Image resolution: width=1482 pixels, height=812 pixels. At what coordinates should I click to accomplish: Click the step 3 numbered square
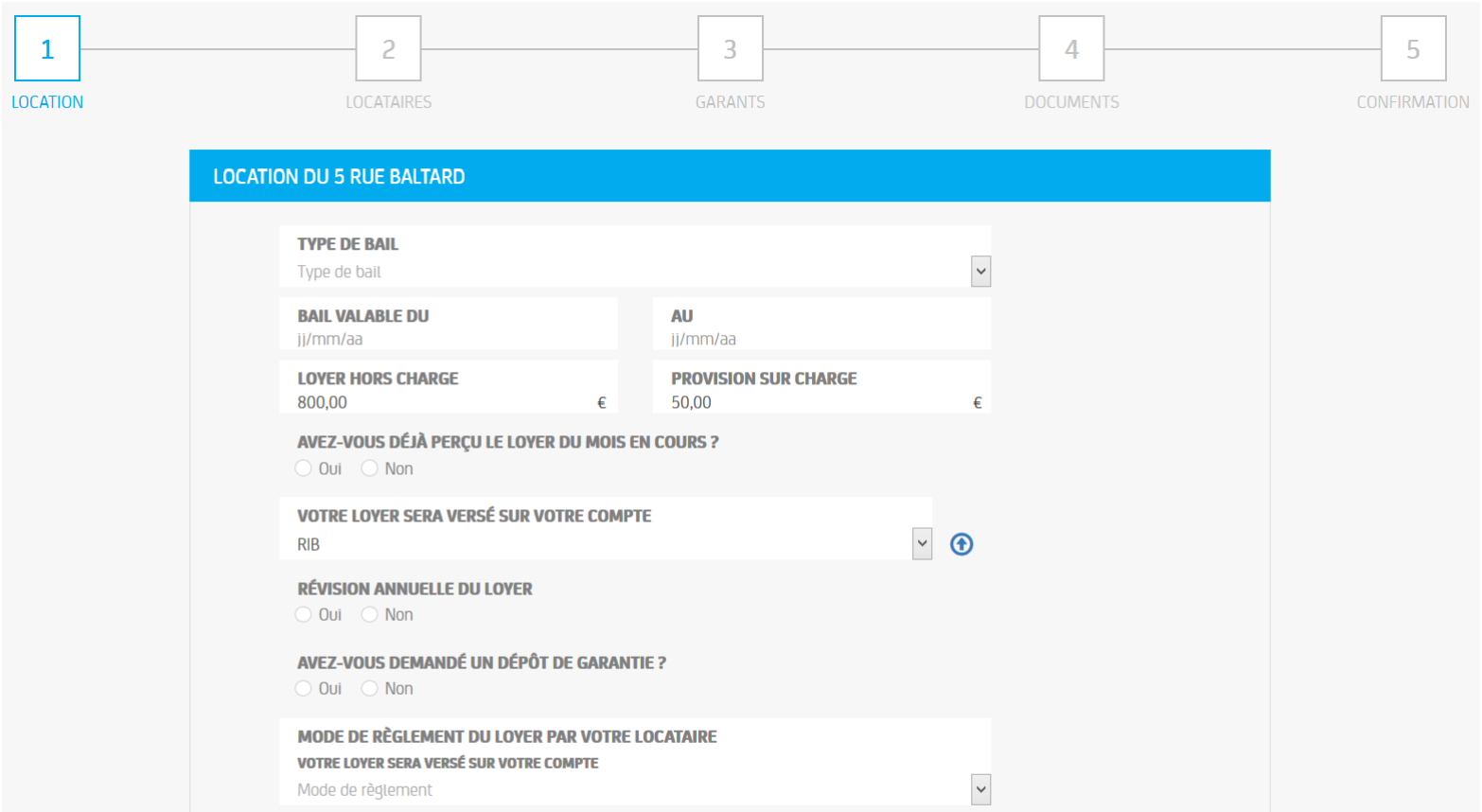click(730, 48)
